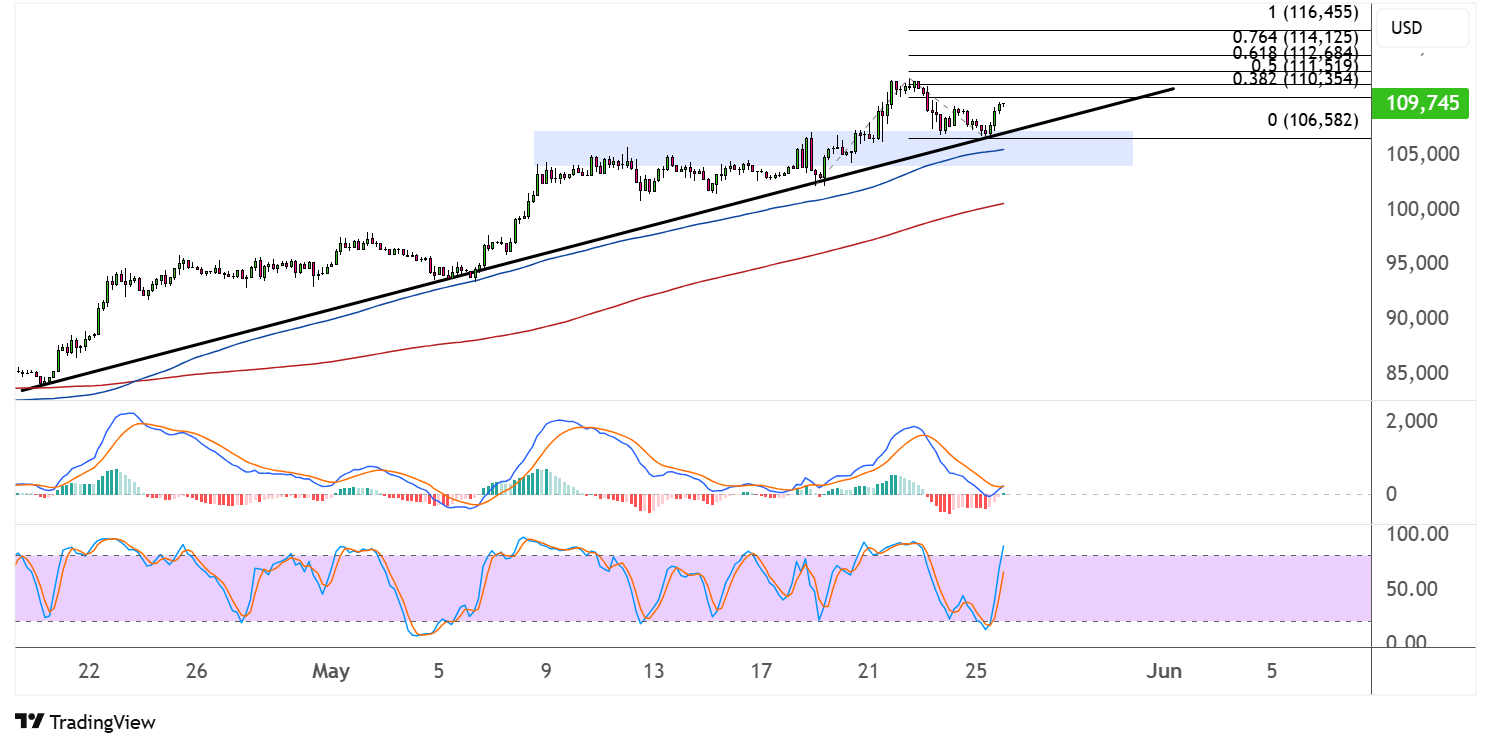Click the 22 date label
The image size is (1491, 748).
(89, 671)
